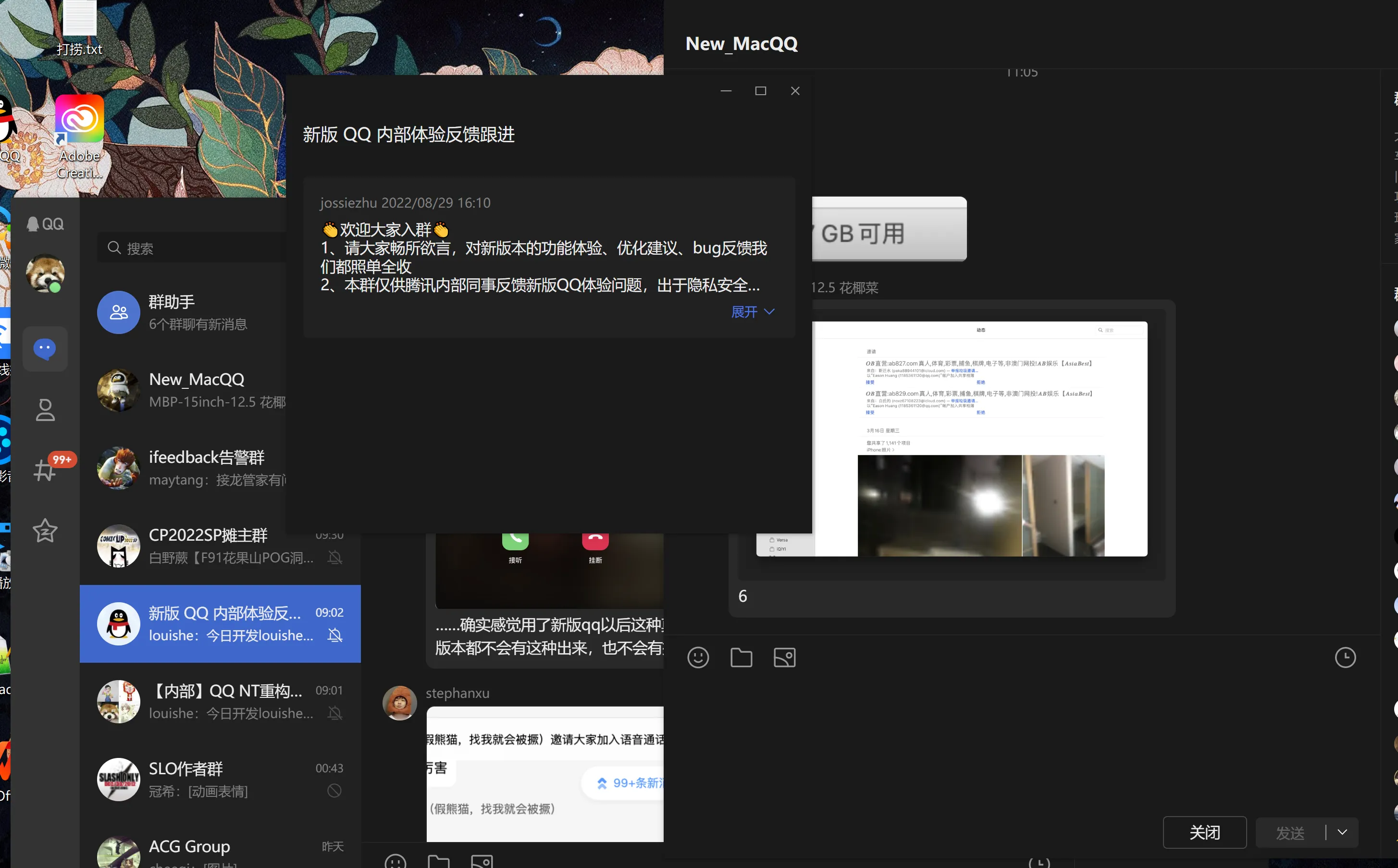Toggle mute bell on CP2022SP摊主群 chat
1398x868 pixels.
point(335,558)
